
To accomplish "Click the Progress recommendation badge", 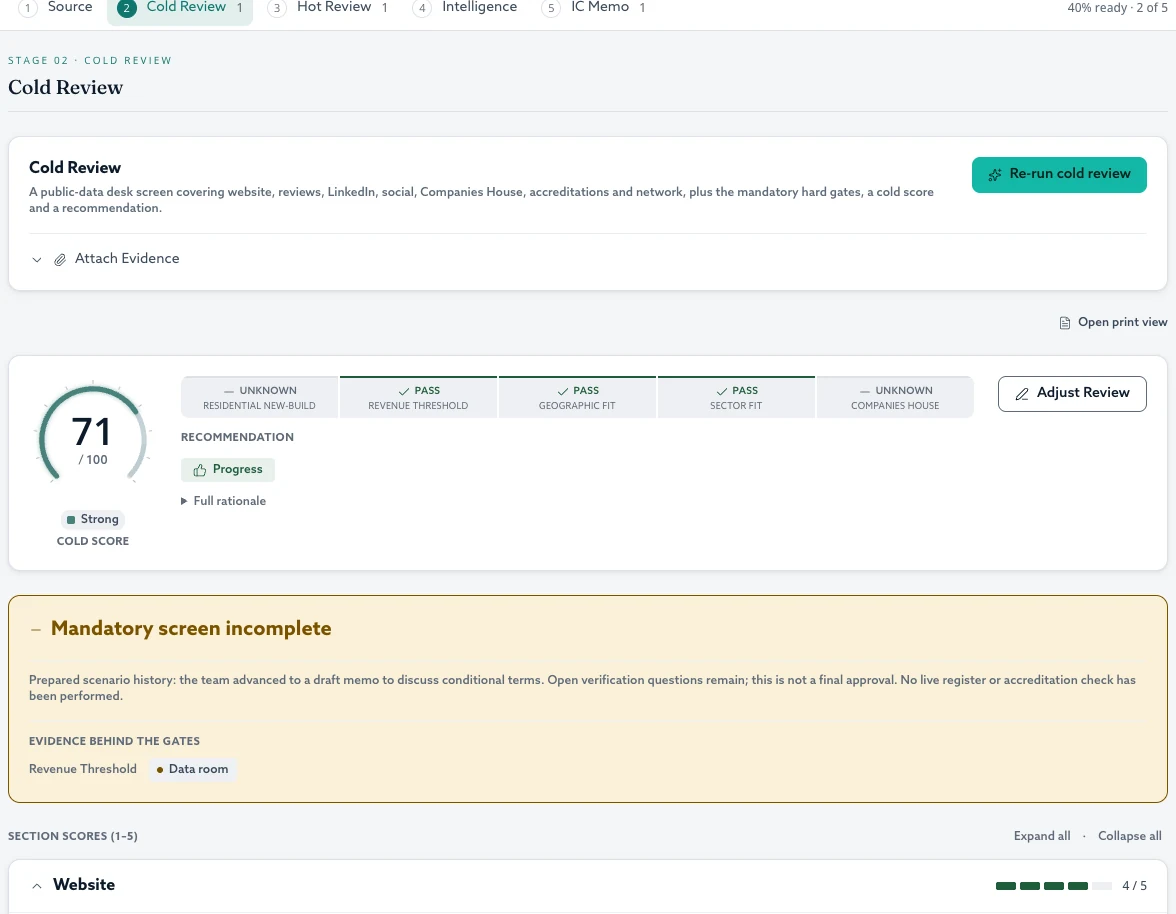I will click(x=228, y=470).
